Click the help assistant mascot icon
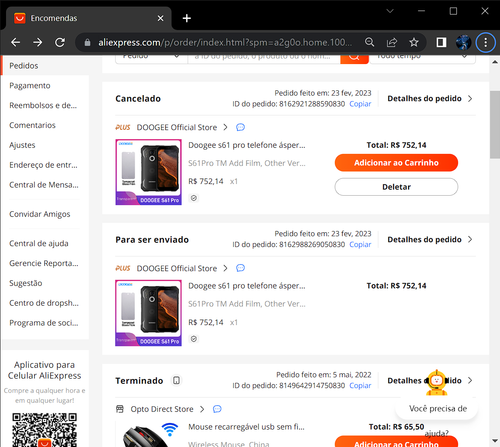The image size is (500, 447). pos(437,382)
